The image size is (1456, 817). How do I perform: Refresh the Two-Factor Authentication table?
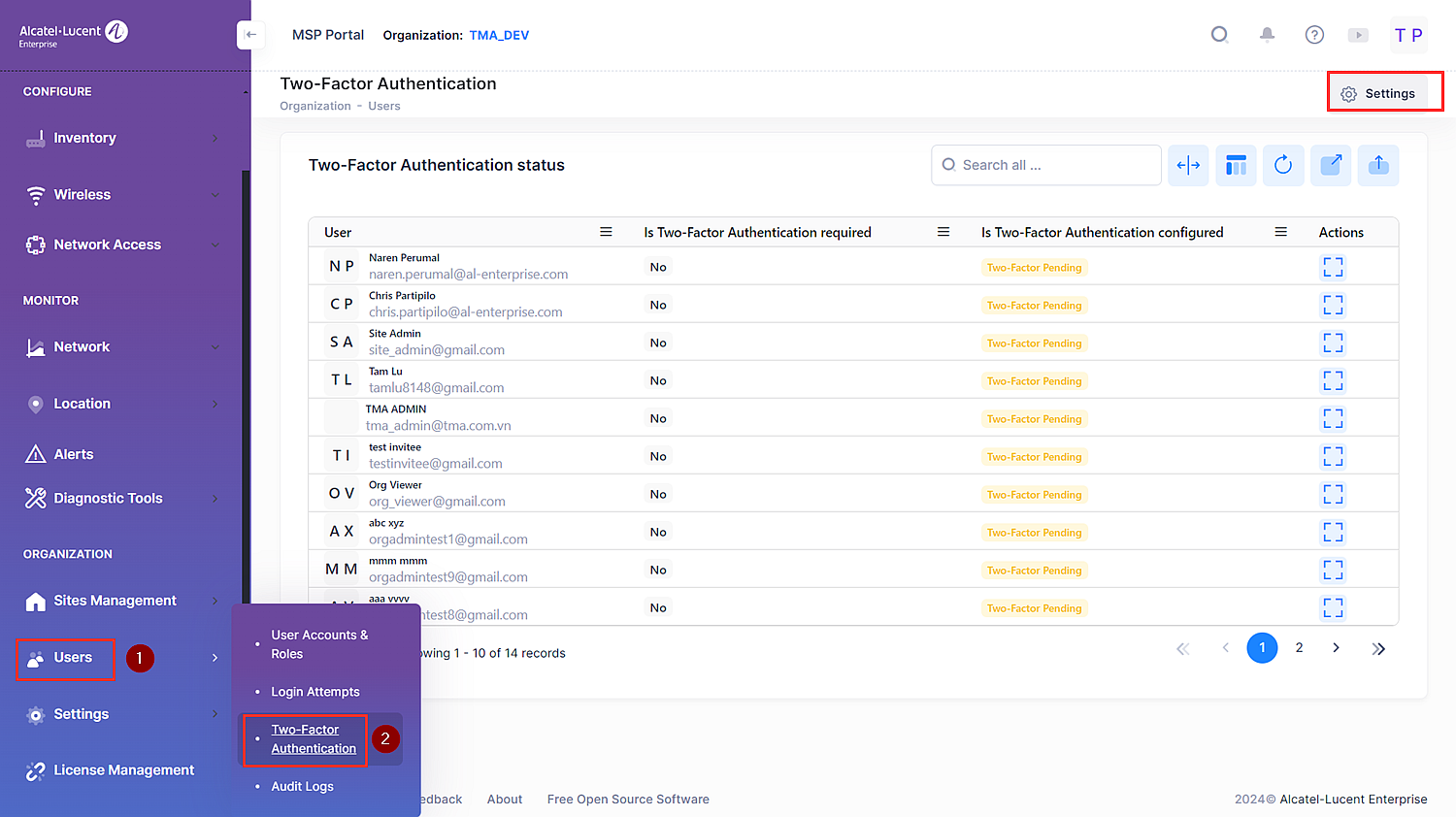[x=1283, y=165]
